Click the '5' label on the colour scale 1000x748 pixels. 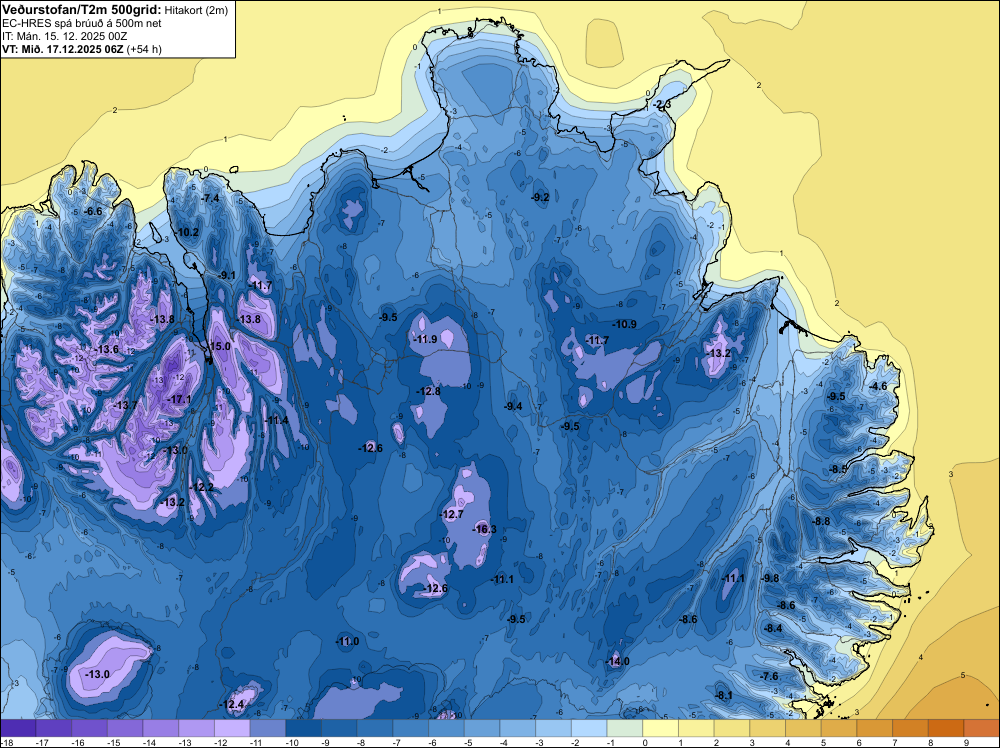click(x=824, y=742)
